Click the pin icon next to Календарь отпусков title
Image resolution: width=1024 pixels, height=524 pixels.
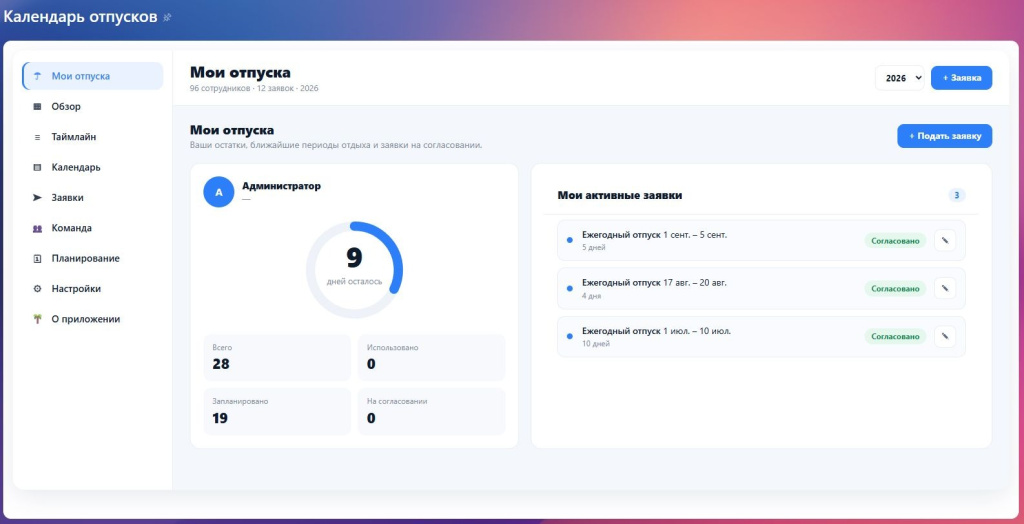[x=167, y=17]
